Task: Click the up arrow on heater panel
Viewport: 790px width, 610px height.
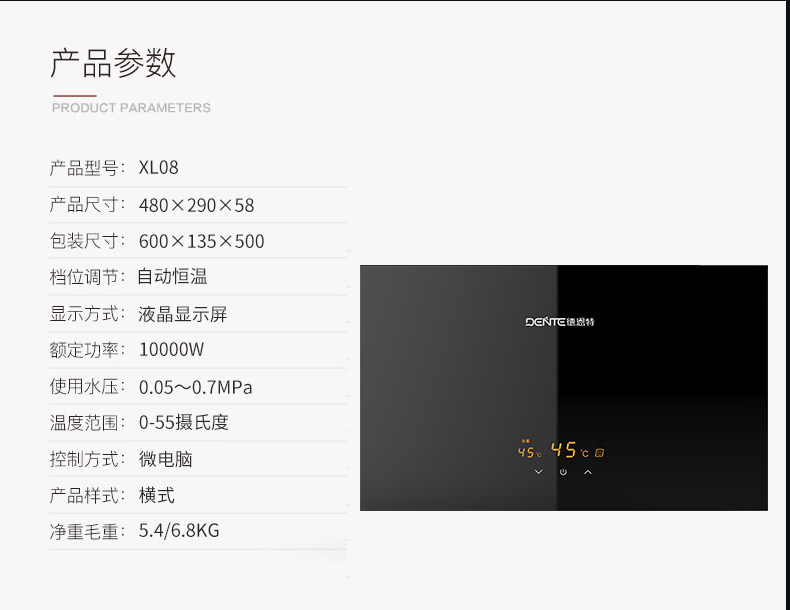Action: (588, 472)
